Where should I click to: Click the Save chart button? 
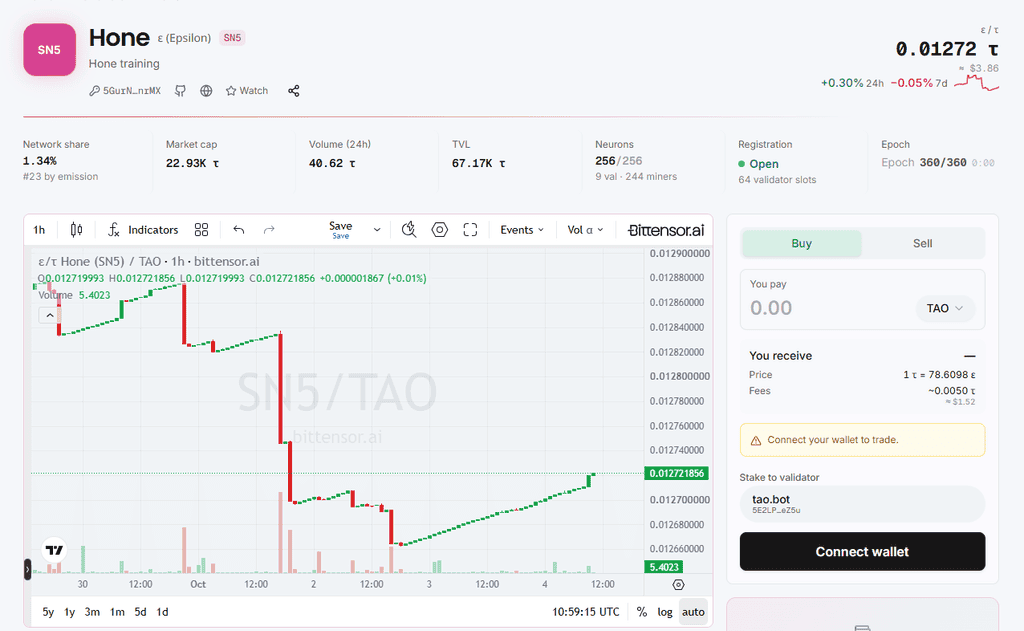(x=341, y=229)
